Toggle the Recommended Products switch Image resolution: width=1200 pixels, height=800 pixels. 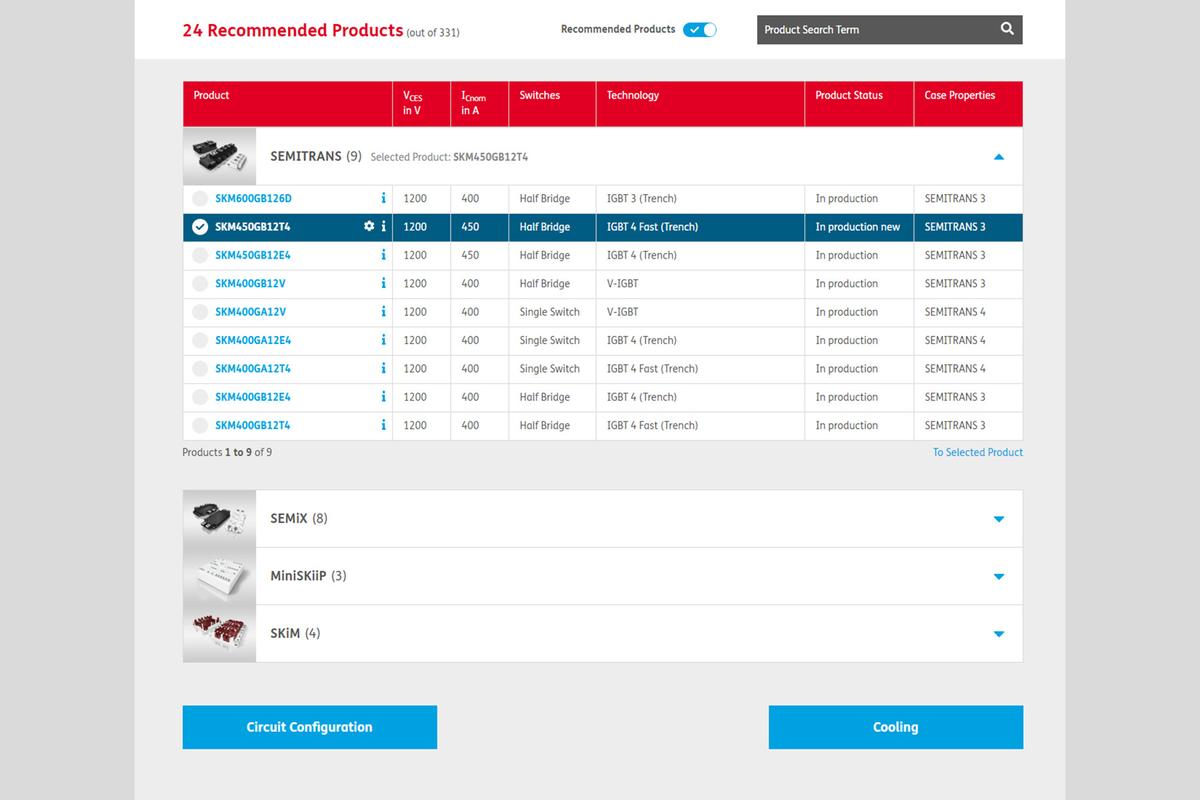(699, 30)
